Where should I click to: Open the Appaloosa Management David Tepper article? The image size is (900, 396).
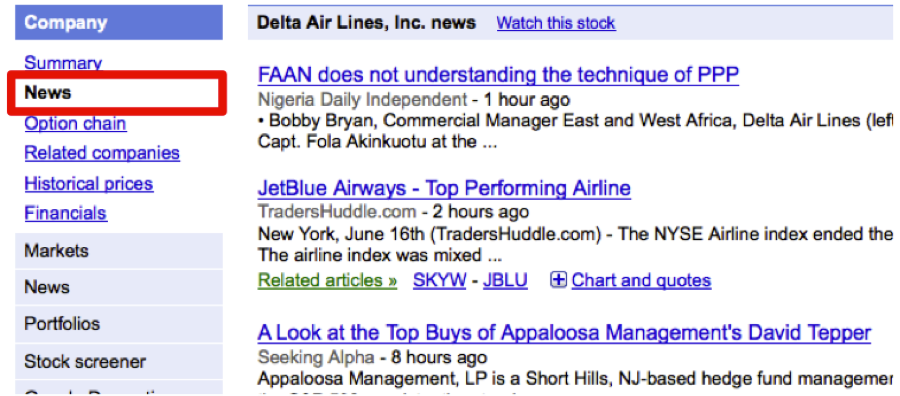[x=564, y=332]
